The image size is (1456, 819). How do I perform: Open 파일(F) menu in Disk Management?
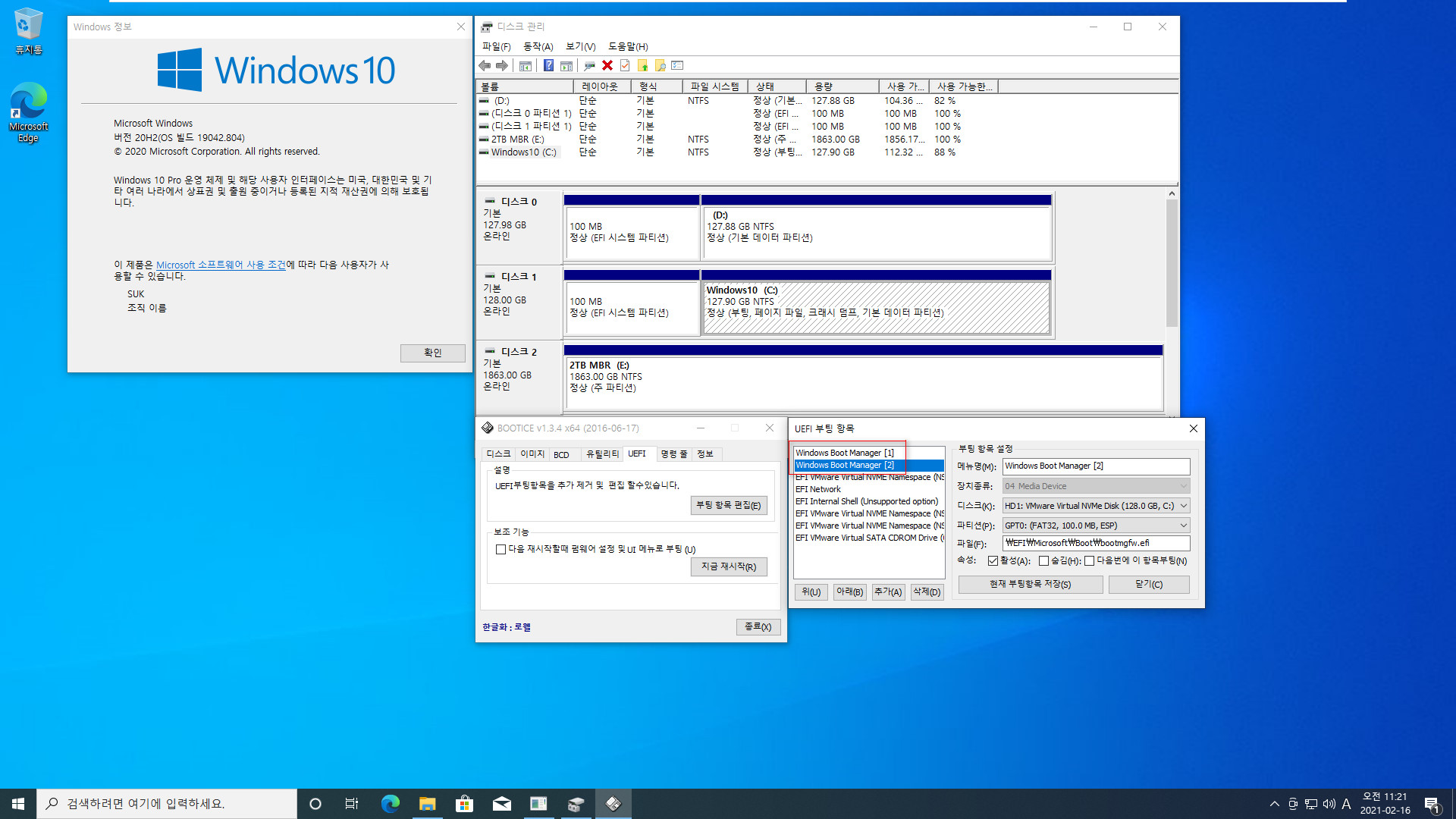496,47
